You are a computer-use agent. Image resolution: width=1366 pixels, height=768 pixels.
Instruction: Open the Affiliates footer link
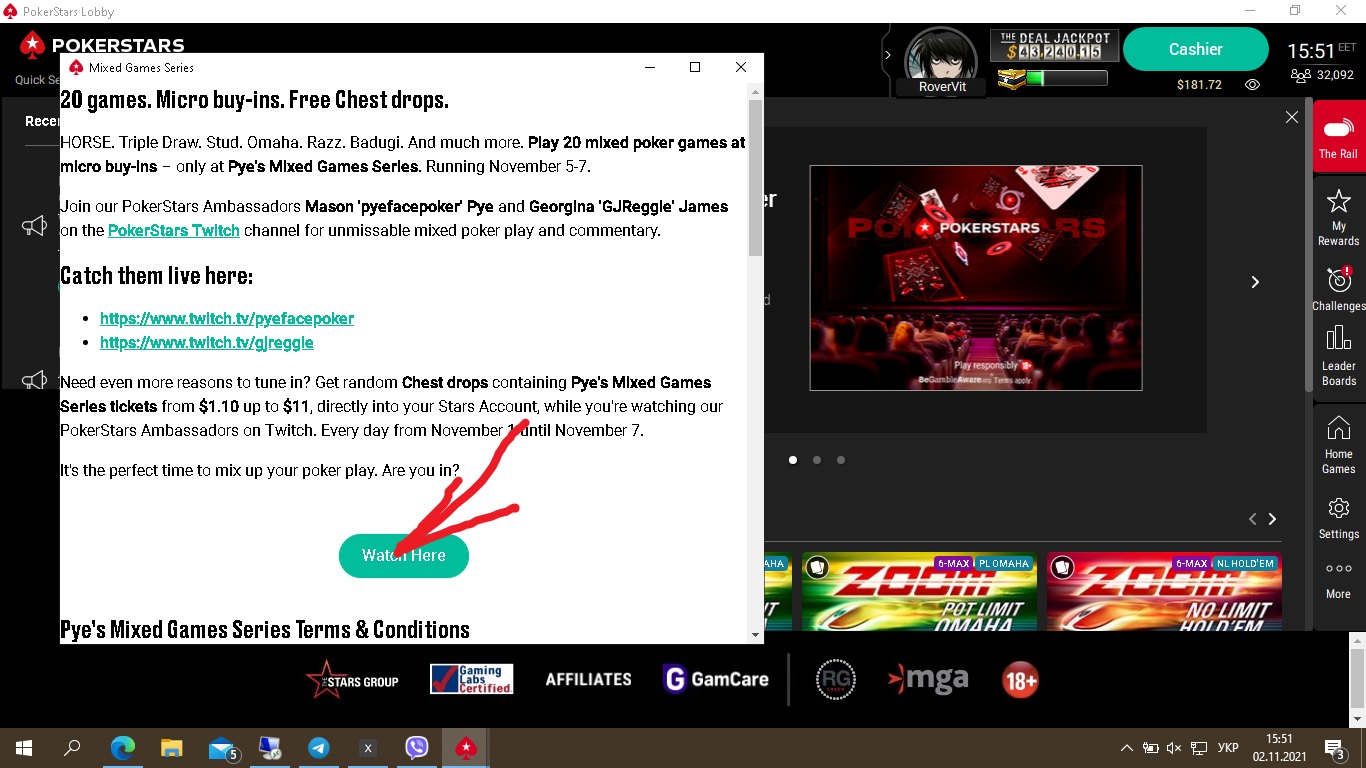point(588,679)
